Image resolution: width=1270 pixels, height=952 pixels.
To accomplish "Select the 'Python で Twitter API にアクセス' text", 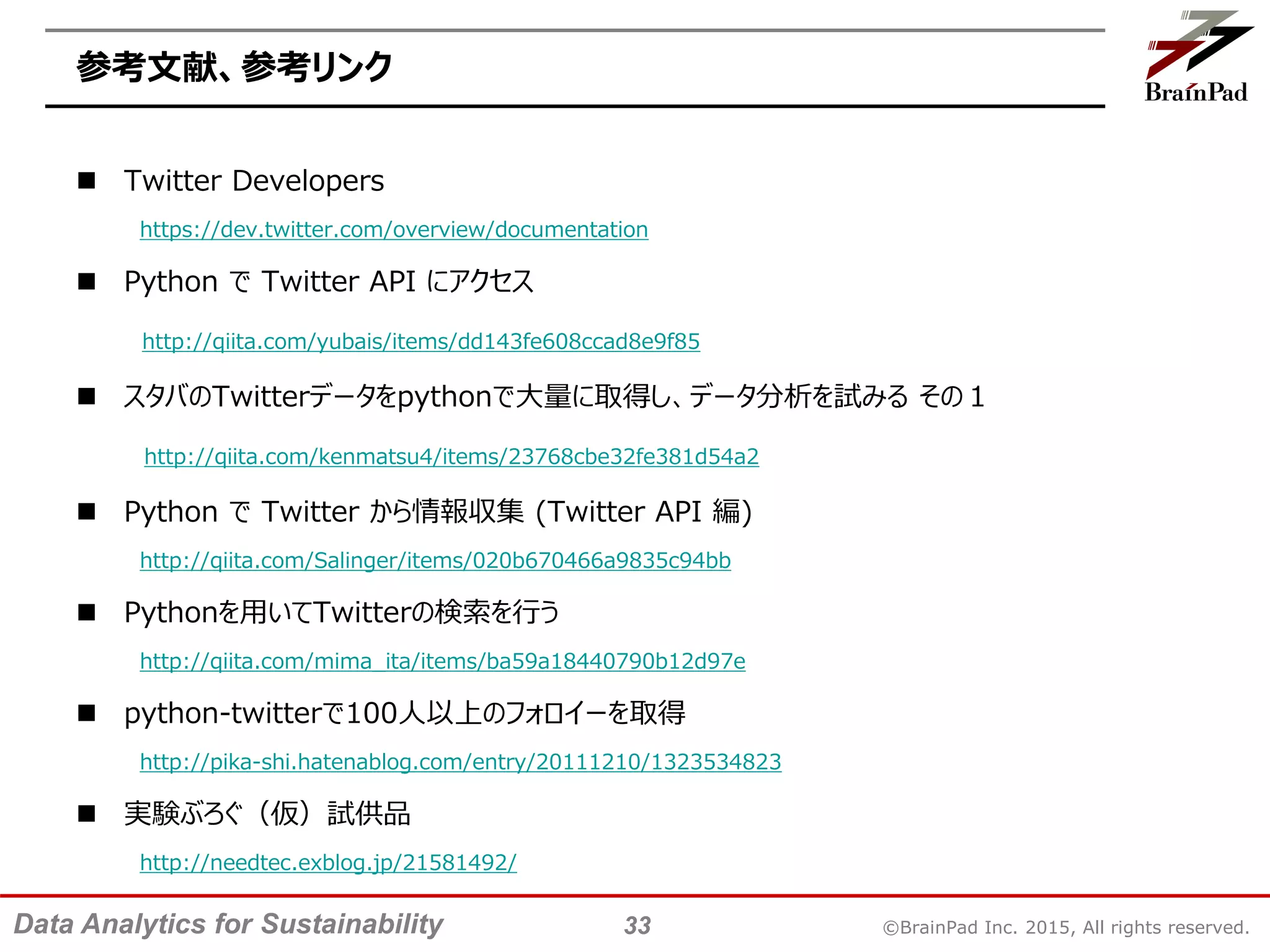I will click(329, 282).
